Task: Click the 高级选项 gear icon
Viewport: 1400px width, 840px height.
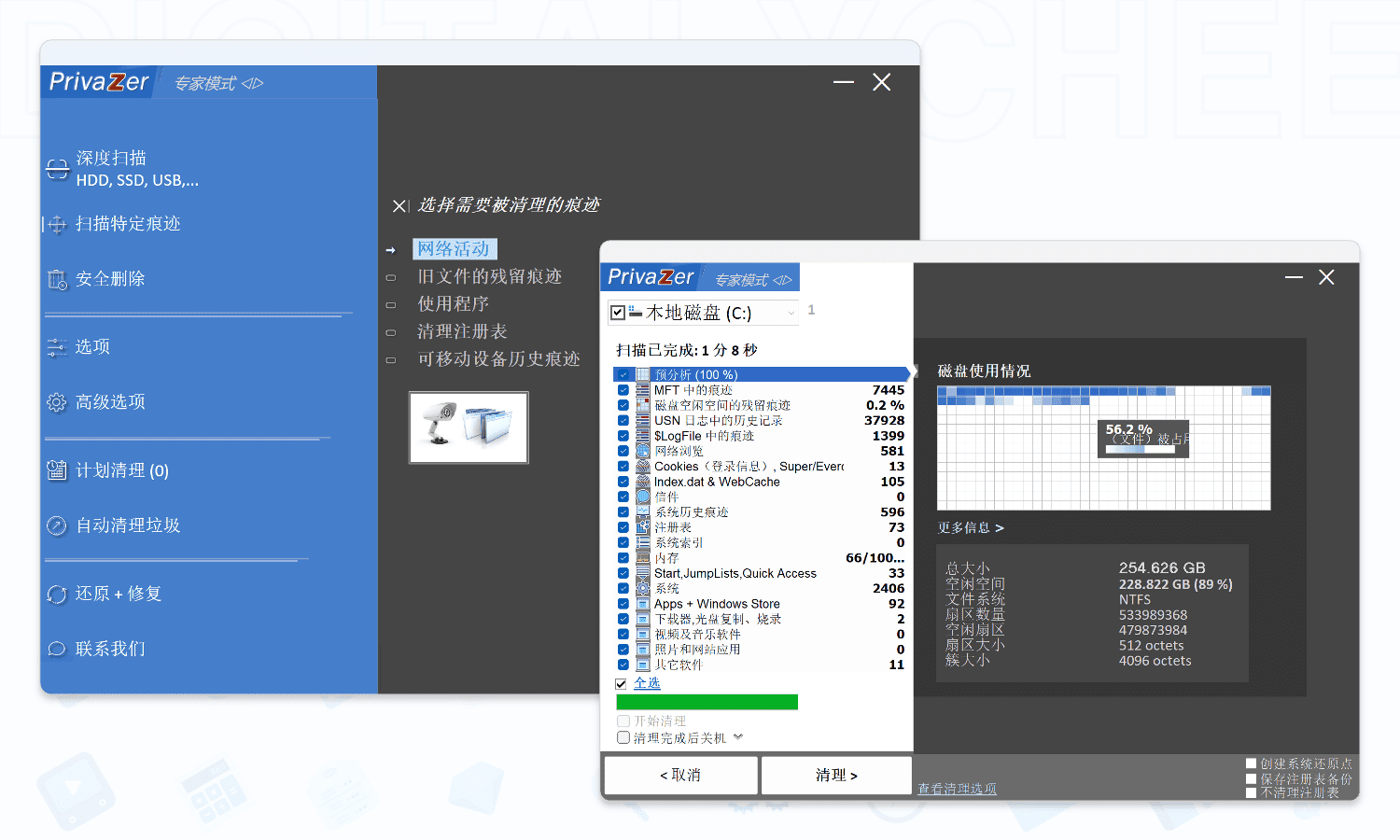Action: click(x=57, y=402)
